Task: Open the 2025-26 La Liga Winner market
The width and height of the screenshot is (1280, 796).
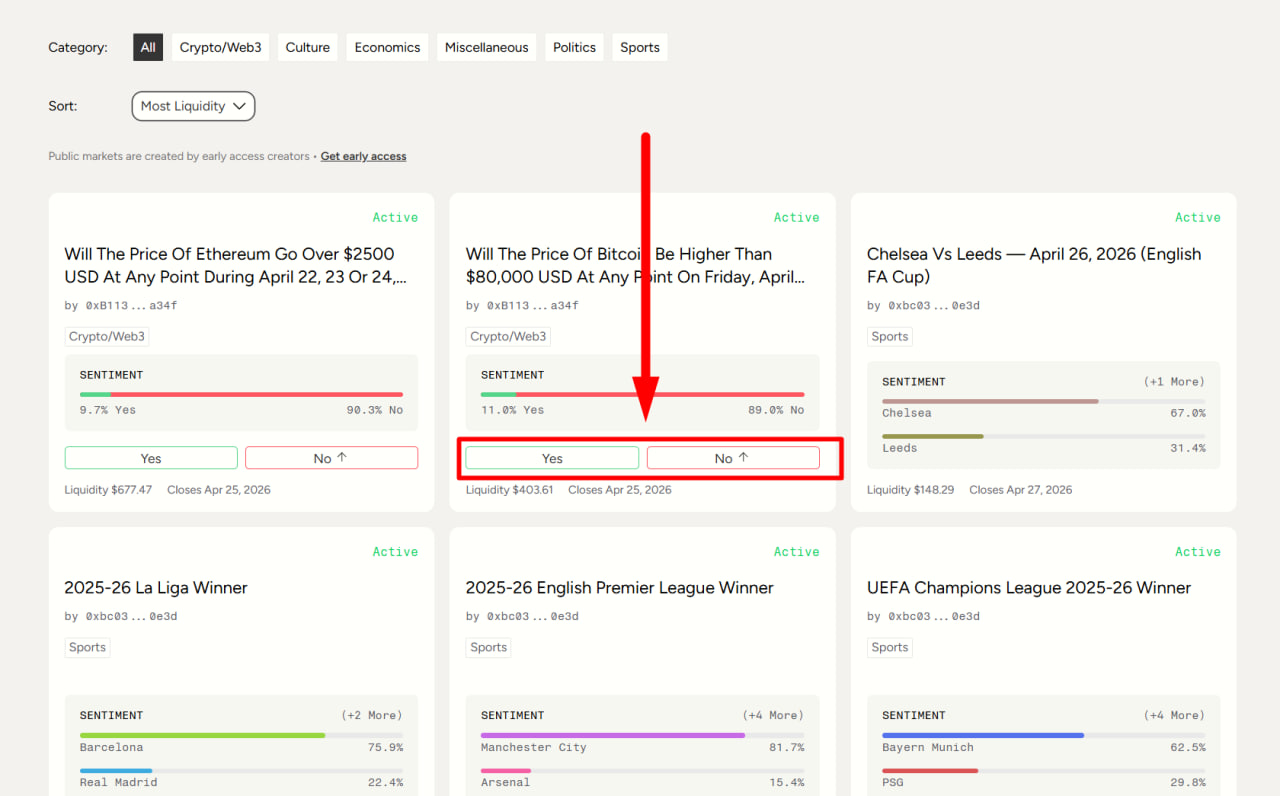Action: click(156, 588)
